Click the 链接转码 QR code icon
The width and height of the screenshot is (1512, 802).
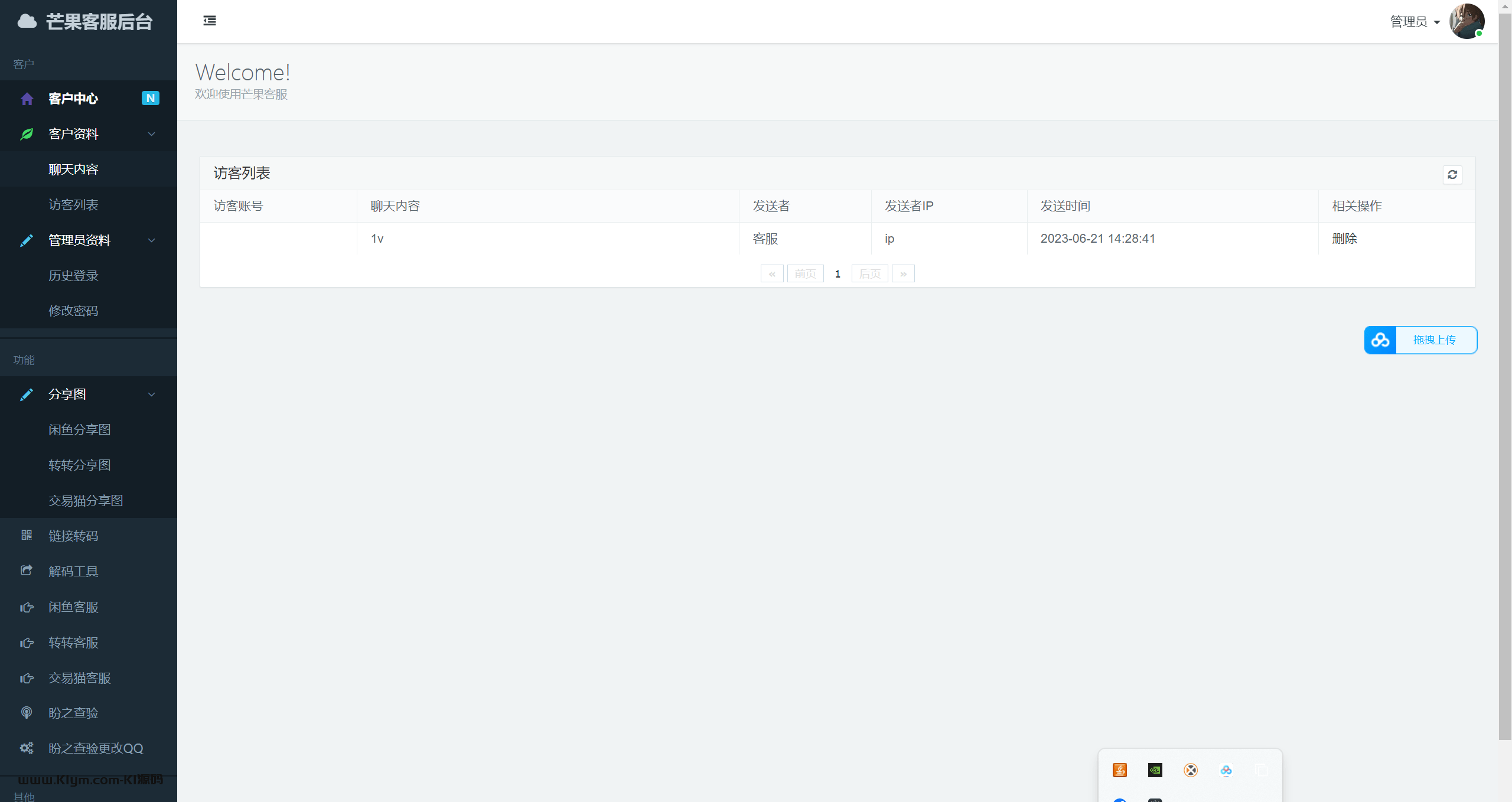[x=27, y=535]
